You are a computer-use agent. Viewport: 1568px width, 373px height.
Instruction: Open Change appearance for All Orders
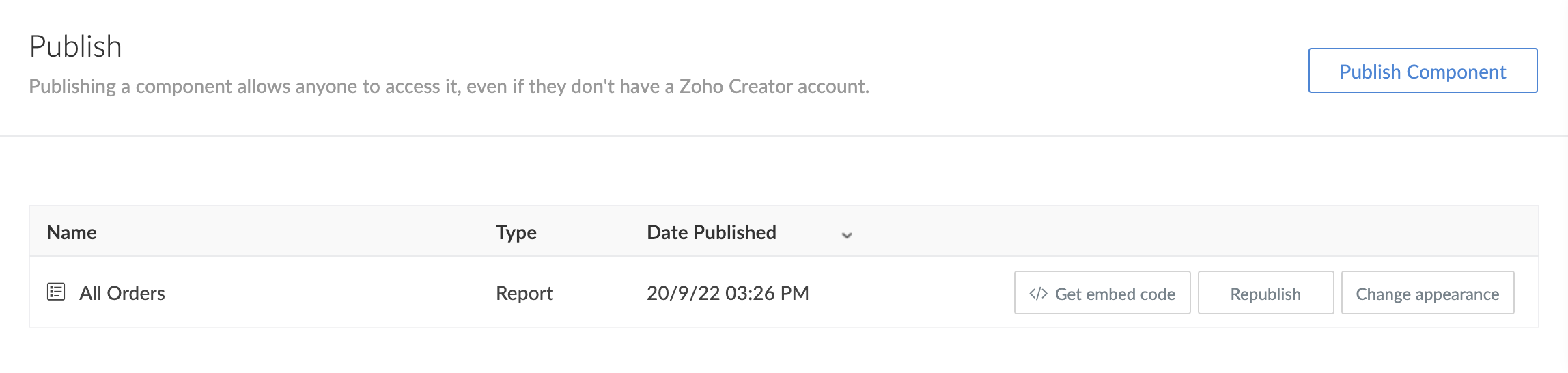pos(1427,293)
